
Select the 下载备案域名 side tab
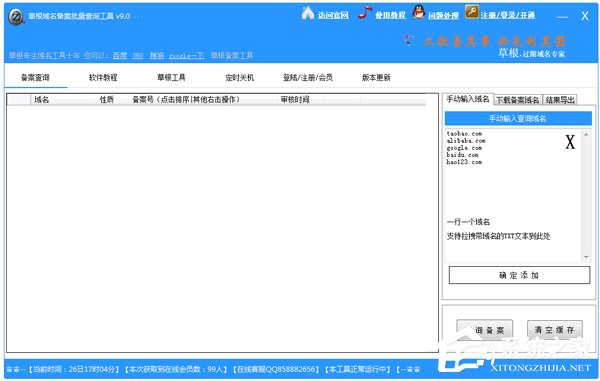[518, 100]
